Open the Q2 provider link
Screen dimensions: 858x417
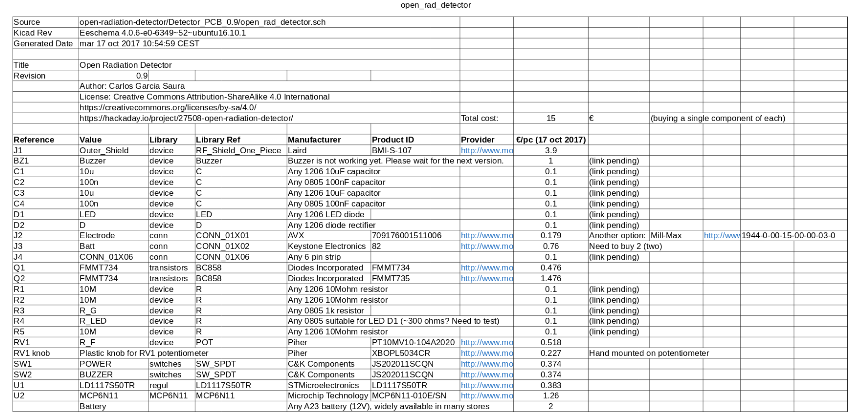point(486,278)
